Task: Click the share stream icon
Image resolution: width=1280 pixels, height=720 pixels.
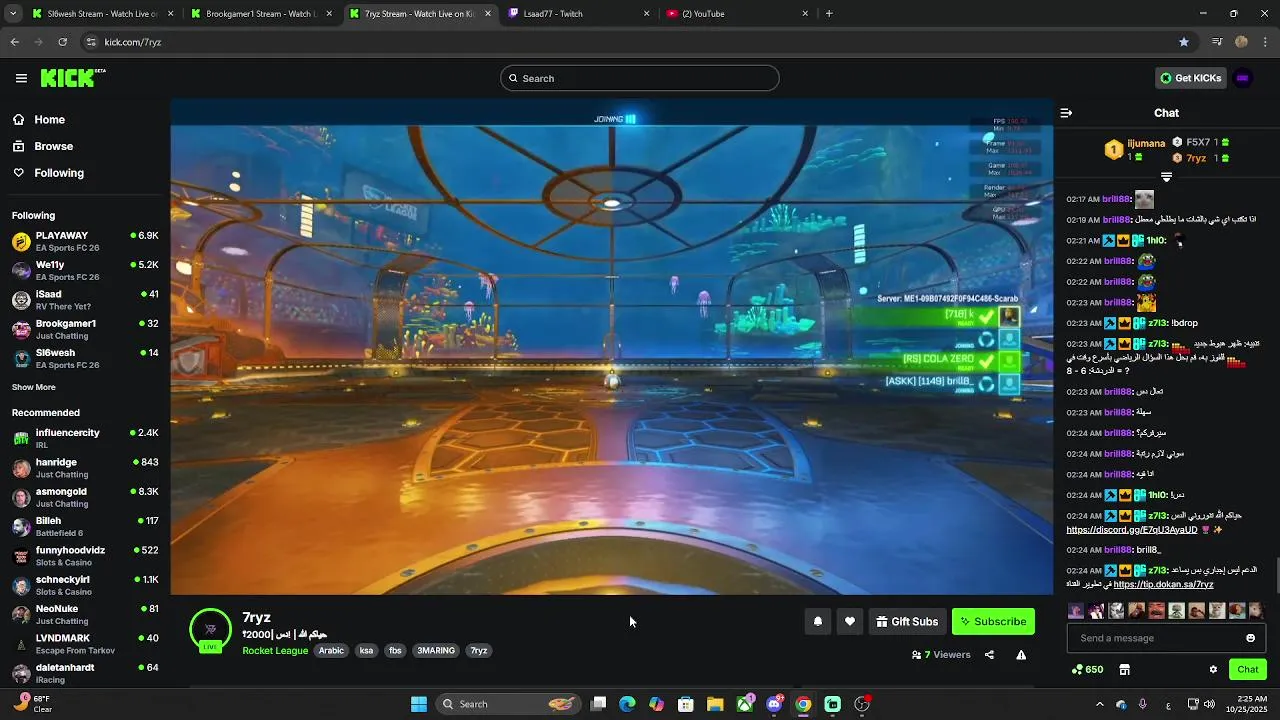Action: click(x=989, y=655)
